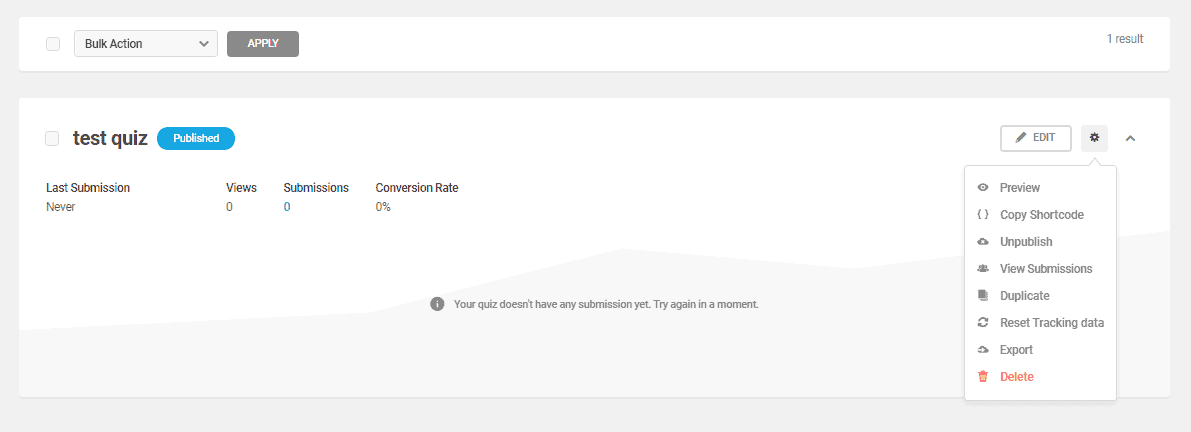Click the eye icon next to Preview
This screenshot has height=432, width=1191.
(x=983, y=188)
